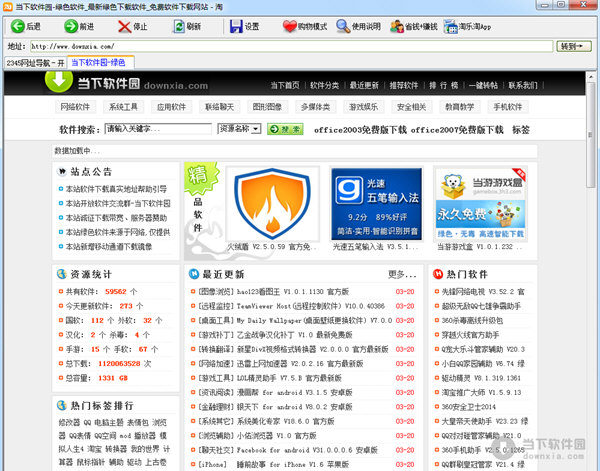Click into the address URL field

click(x=291, y=46)
